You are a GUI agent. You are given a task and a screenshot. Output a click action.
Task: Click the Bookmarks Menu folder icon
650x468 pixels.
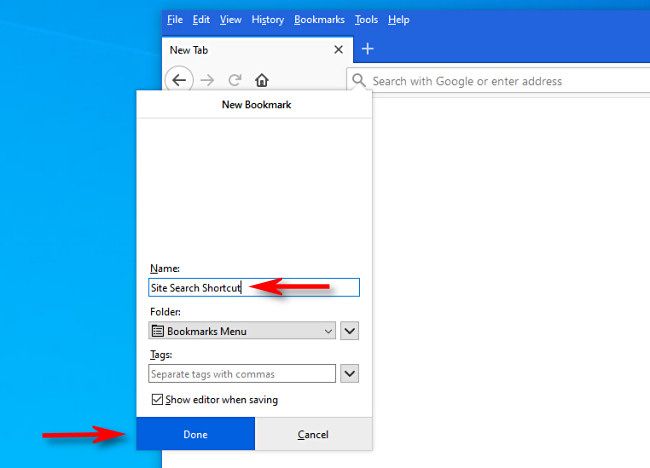(158, 331)
